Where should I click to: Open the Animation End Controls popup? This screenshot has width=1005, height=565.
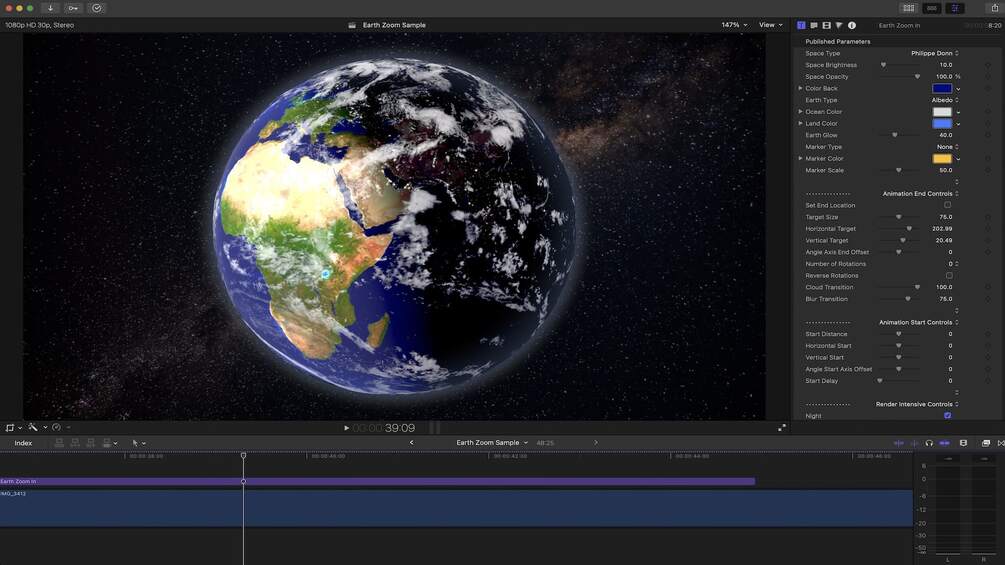click(x=920, y=193)
